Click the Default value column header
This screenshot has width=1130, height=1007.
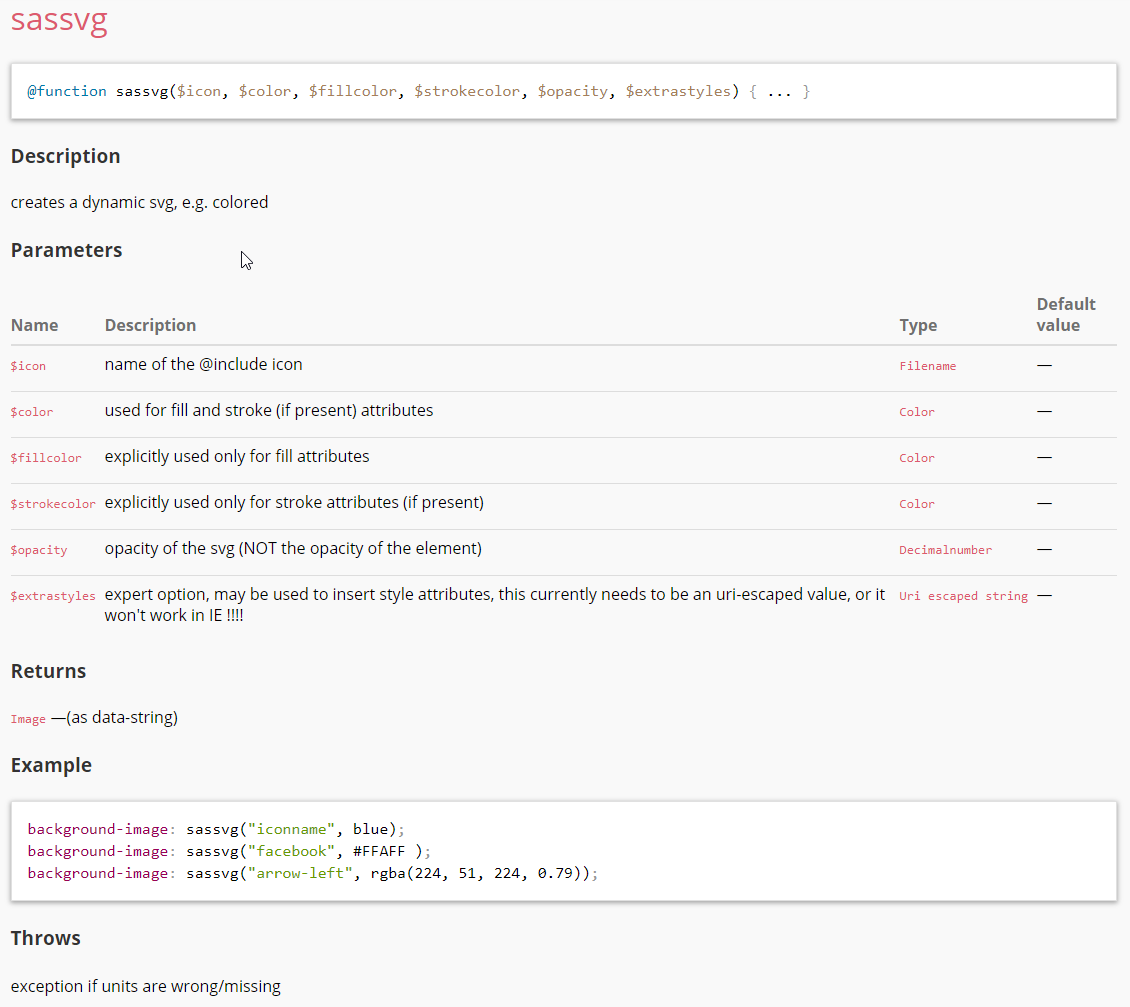[1066, 314]
